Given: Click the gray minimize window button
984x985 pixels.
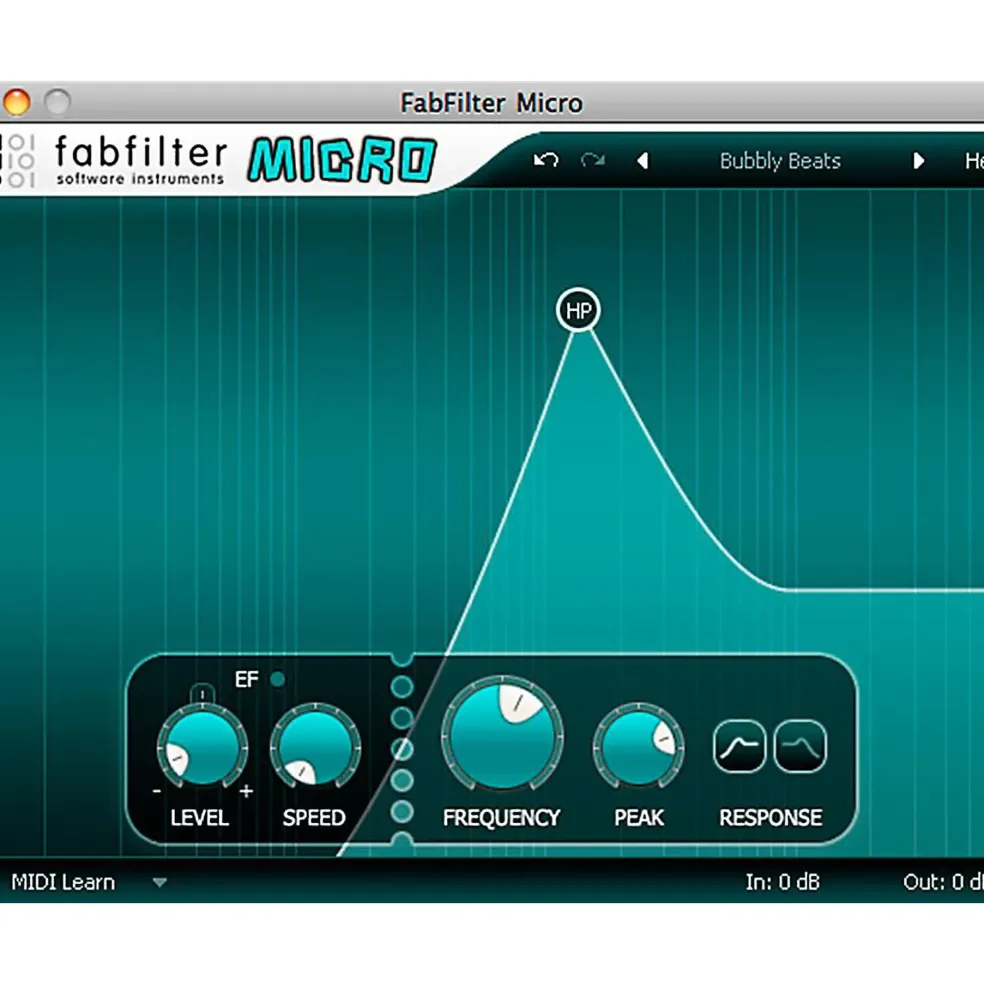Looking at the screenshot, I should click(57, 102).
